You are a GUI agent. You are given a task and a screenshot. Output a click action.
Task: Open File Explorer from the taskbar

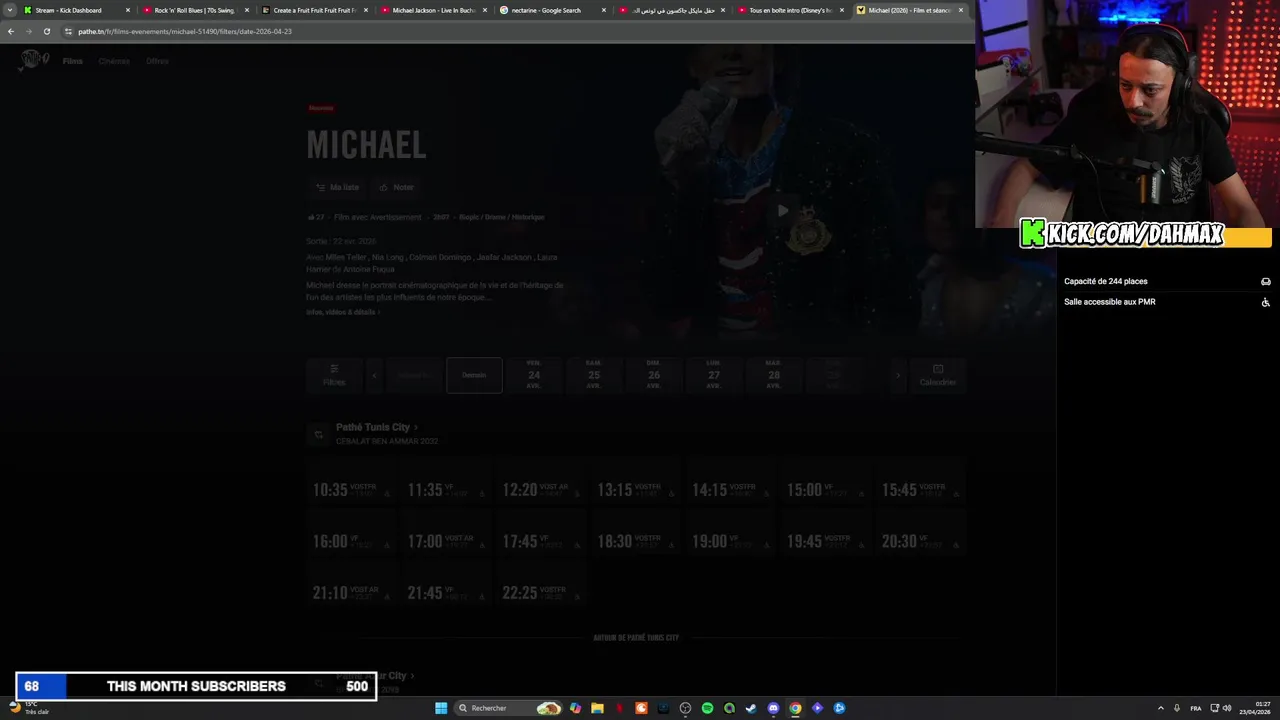click(x=597, y=708)
